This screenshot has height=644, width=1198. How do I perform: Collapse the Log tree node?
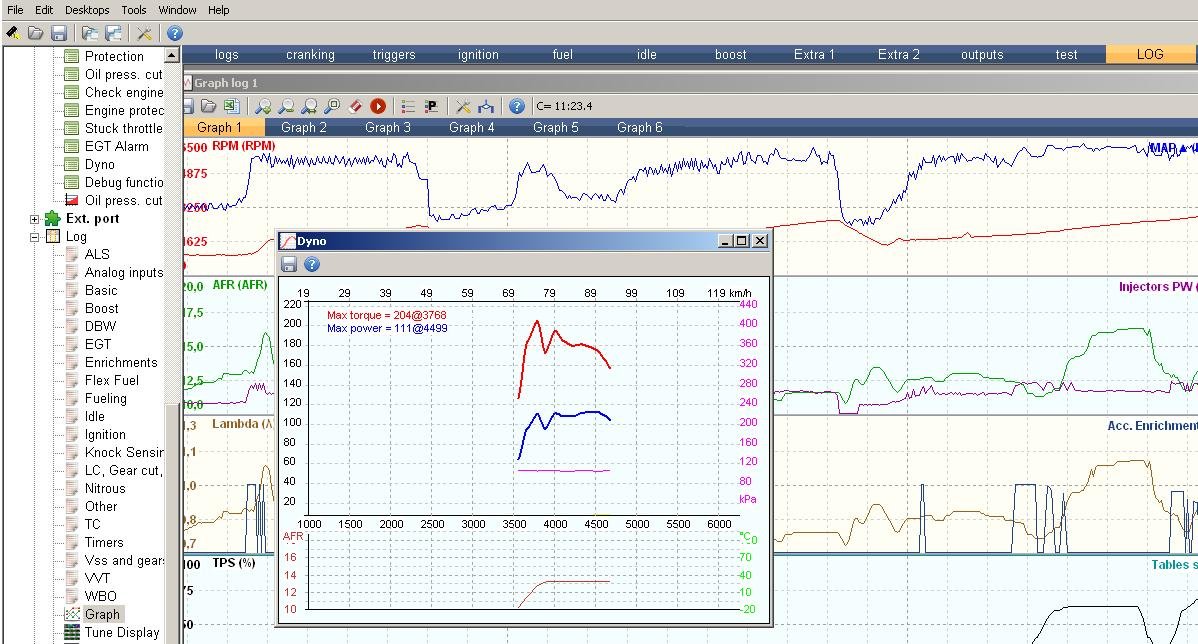click(35, 237)
